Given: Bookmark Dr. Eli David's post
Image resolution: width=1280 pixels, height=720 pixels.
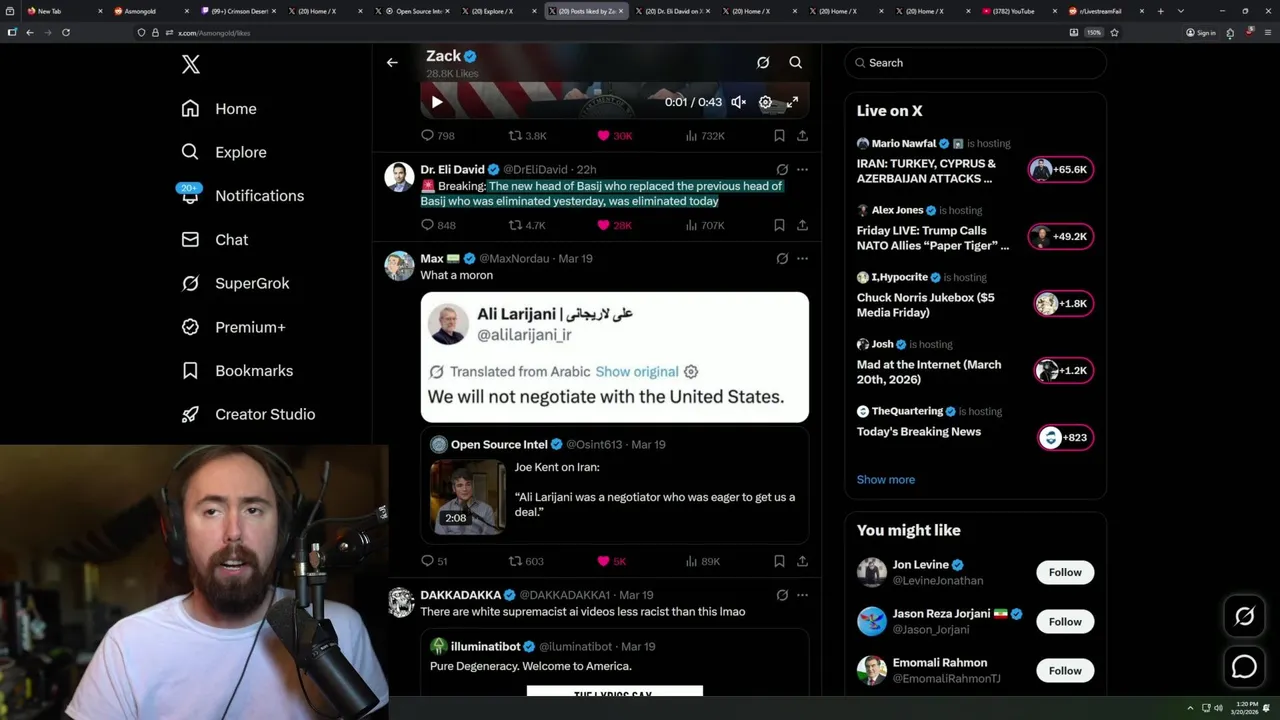Looking at the screenshot, I should pyautogui.click(x=779, y=226).
